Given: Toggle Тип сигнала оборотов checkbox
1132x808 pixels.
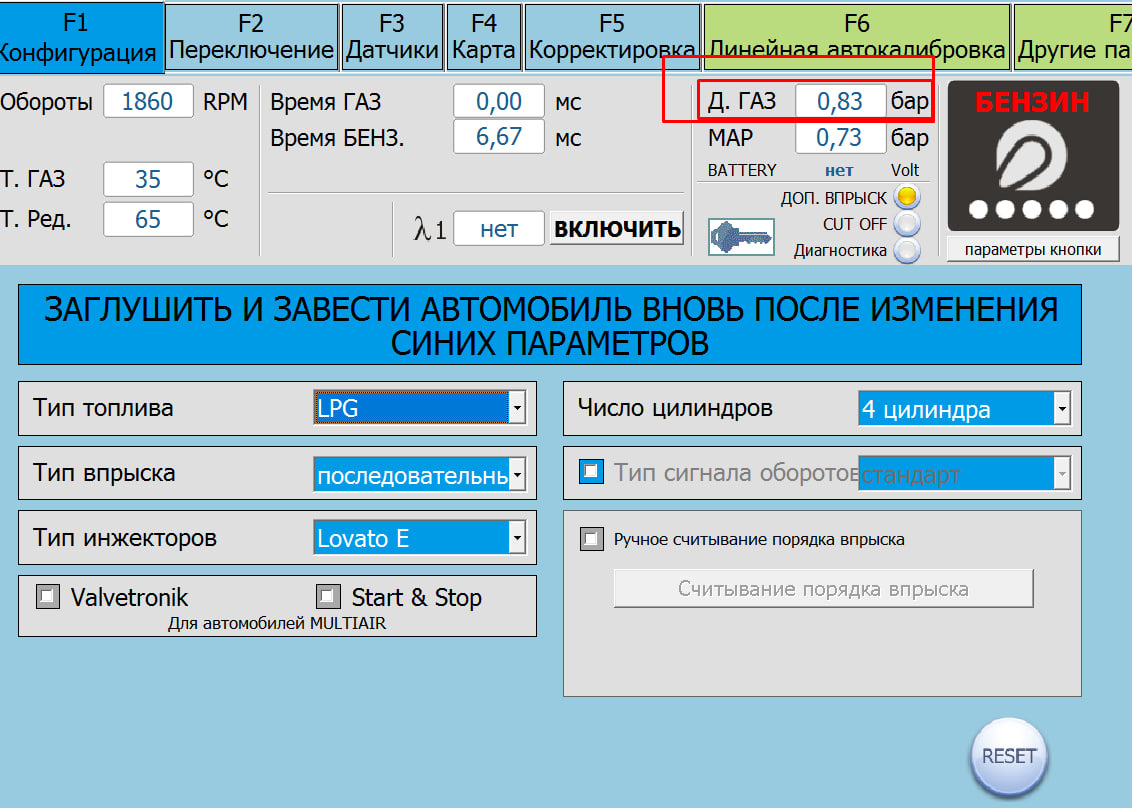Looking at the screenshot, I should click(x=591, y=472).
